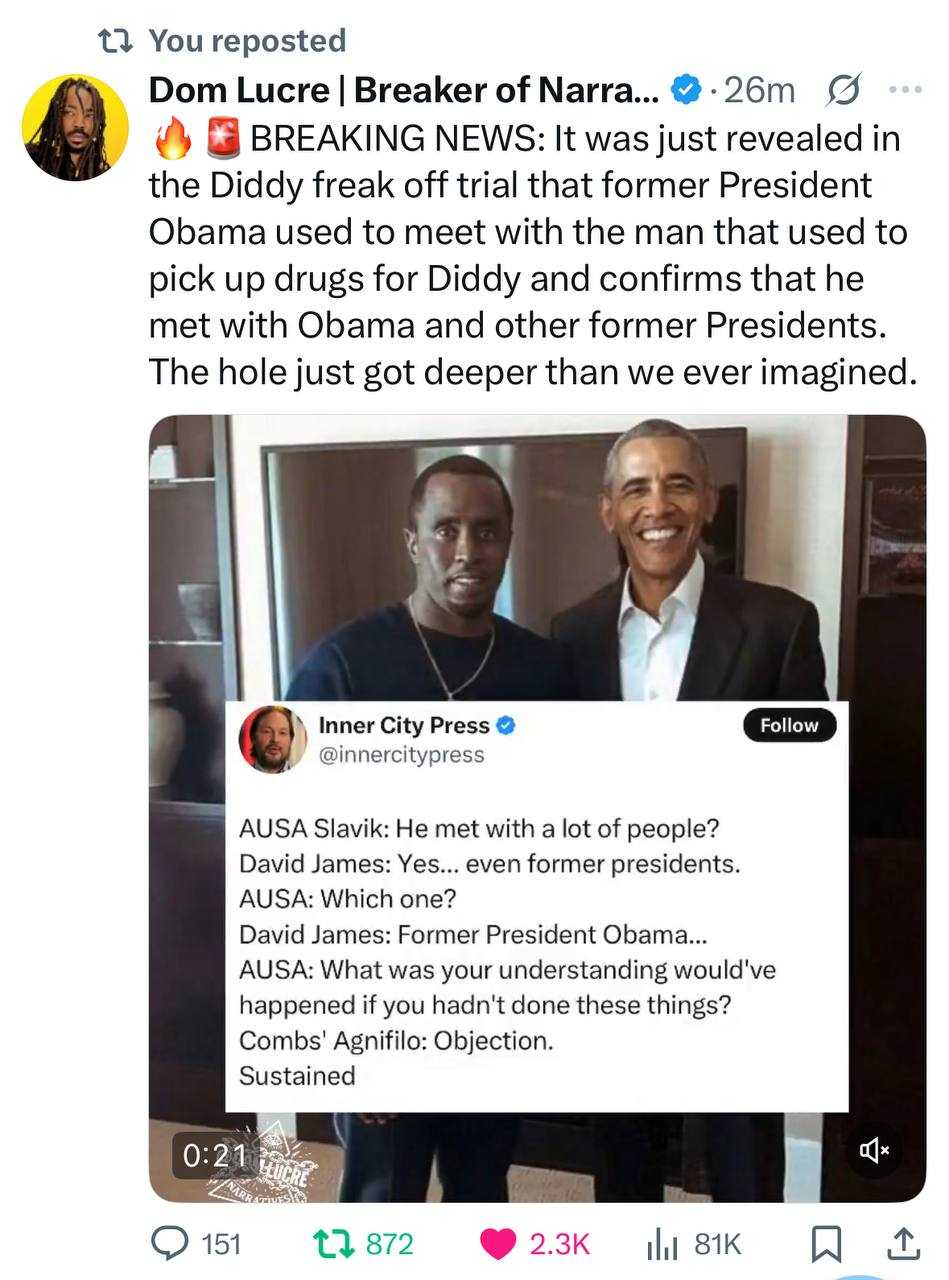This screenshot has height=1280, width=949.
Task: Bookmark this post
Action: [x=824, y=1243]
